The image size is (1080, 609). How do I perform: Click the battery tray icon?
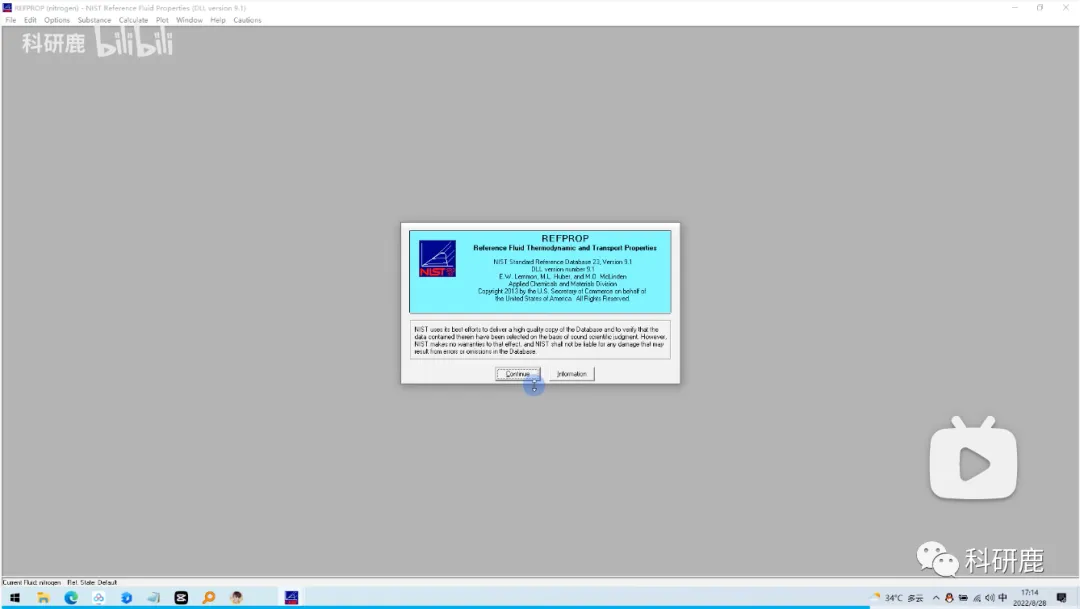(963, 598)
